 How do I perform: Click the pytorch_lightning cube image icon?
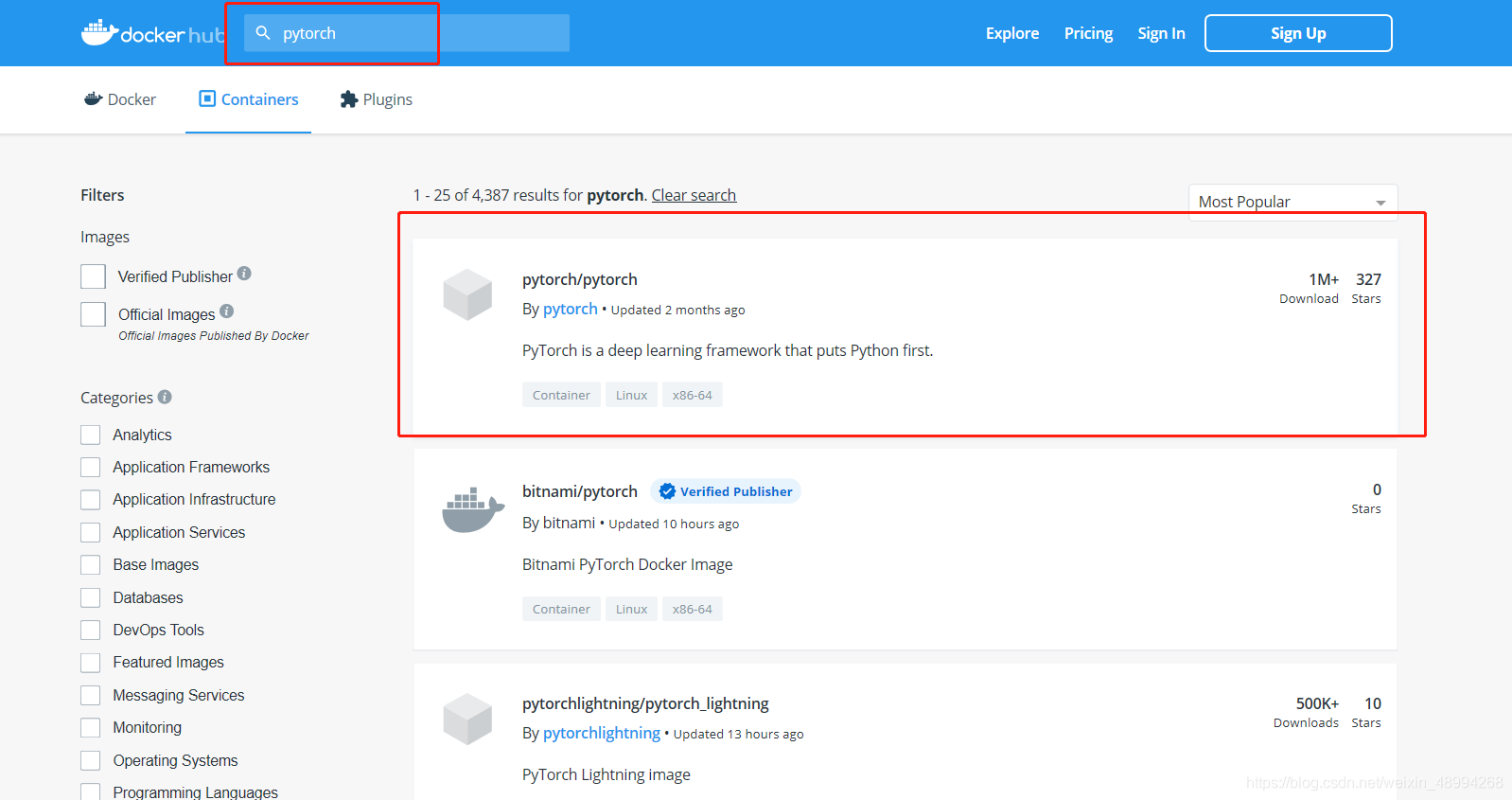[467, 719]
